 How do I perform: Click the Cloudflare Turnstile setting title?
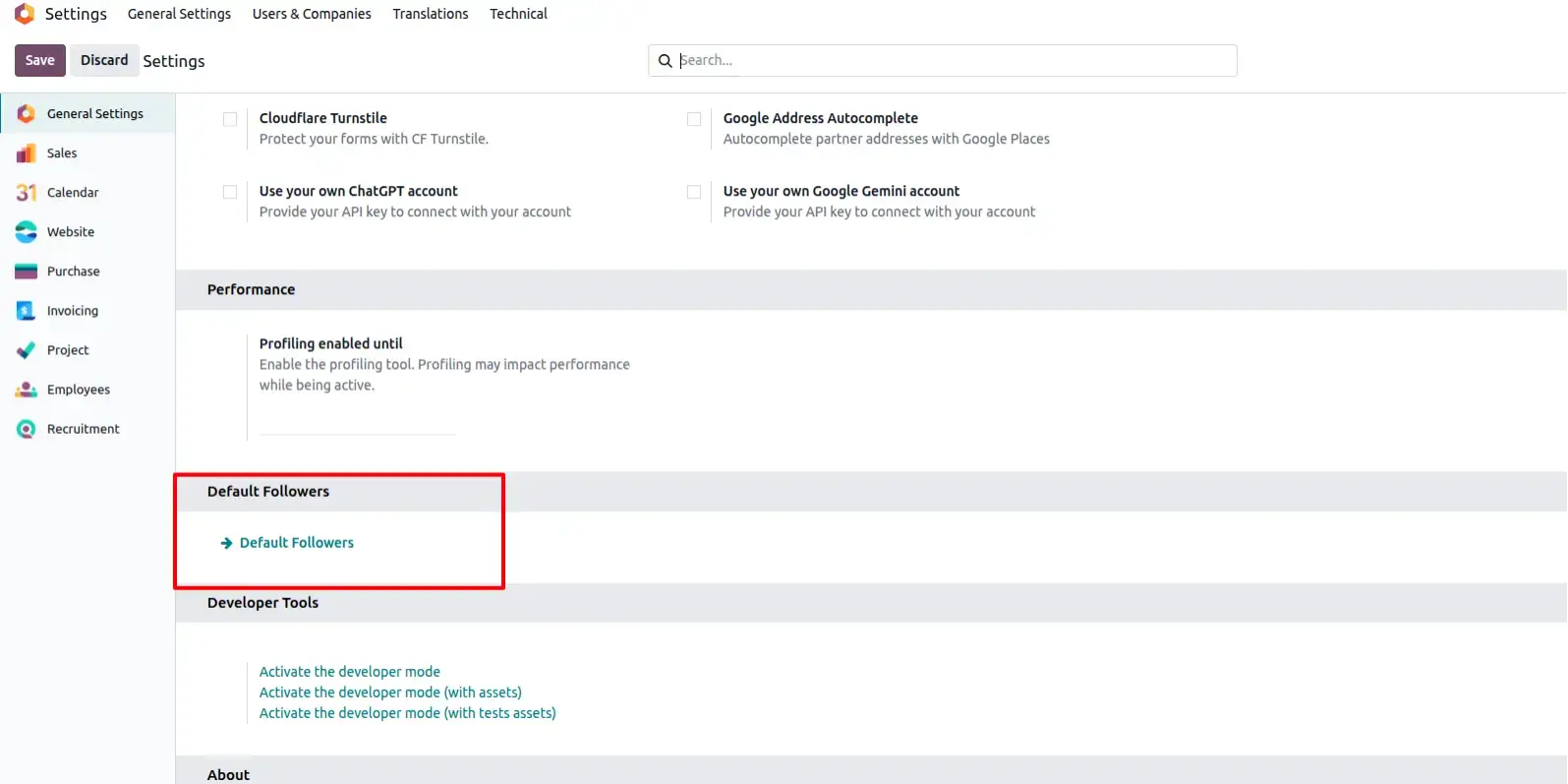pyautogui.click(x=323, y=118)
